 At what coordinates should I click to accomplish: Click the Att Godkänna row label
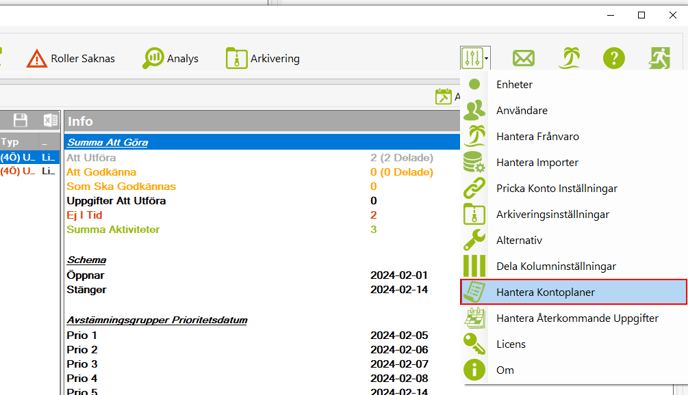[101, 172]
